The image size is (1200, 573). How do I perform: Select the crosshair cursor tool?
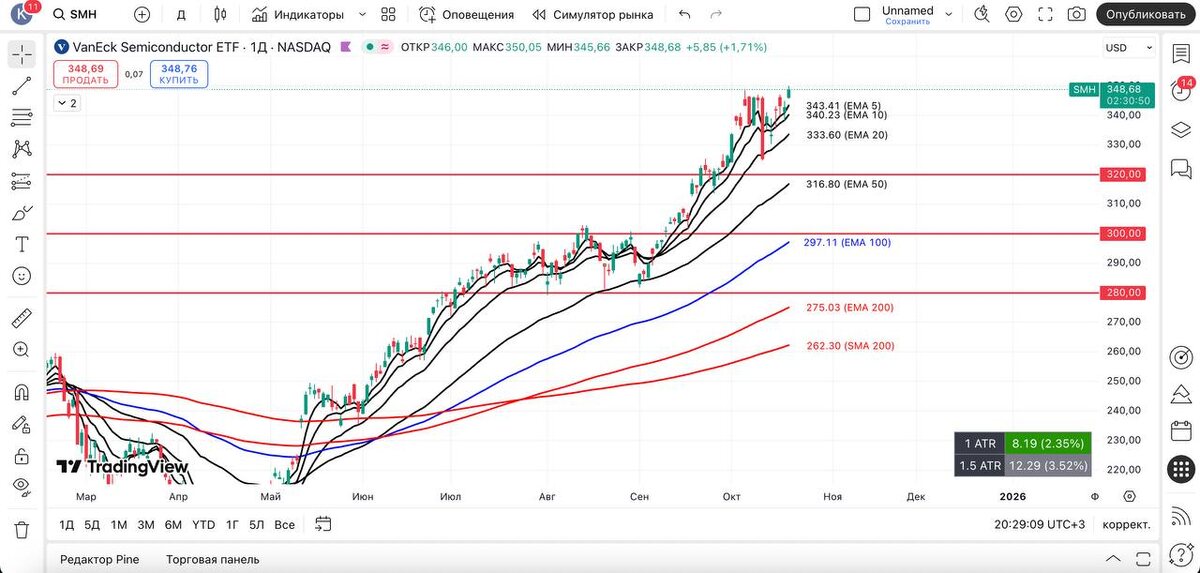[22, 55]
